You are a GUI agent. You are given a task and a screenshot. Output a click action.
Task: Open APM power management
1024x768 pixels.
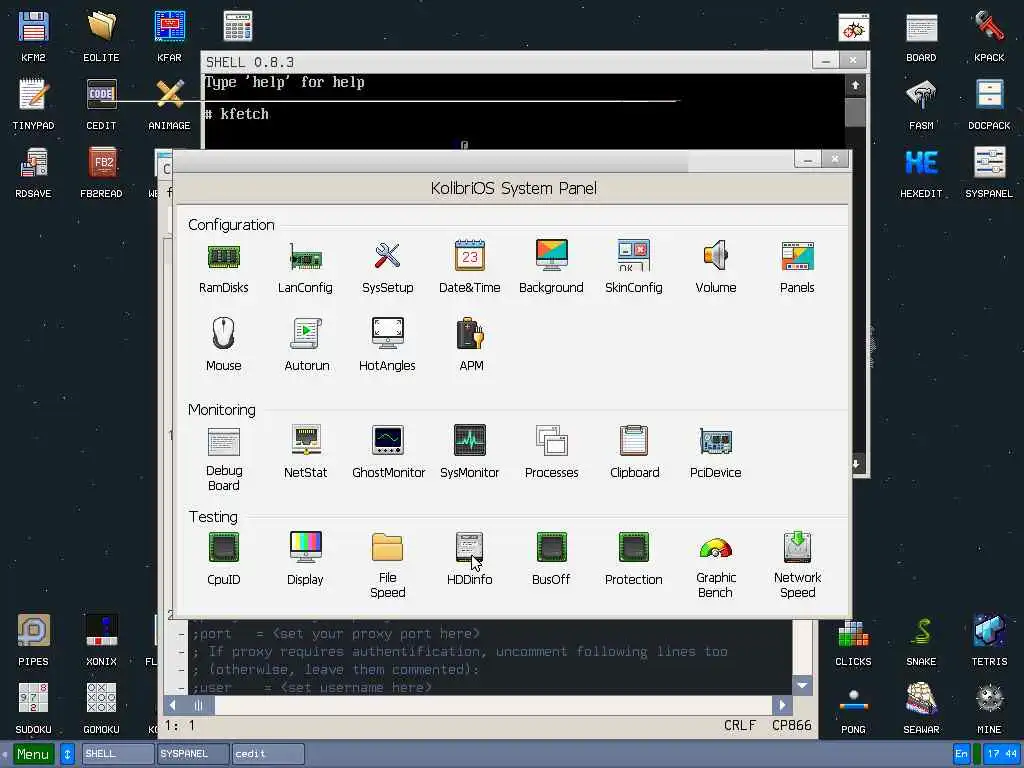(470, 345)
